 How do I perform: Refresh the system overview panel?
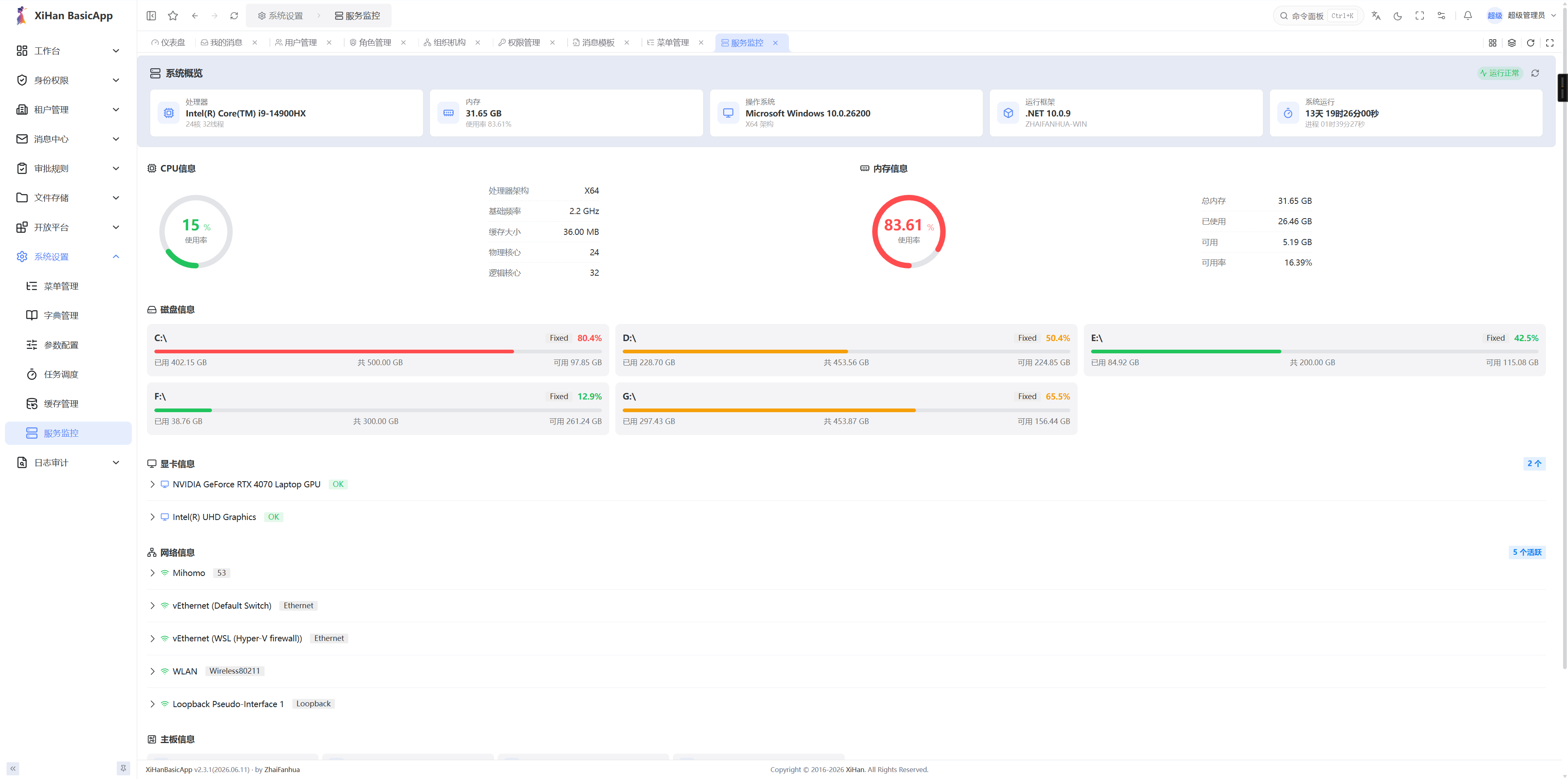point(1535,73)
